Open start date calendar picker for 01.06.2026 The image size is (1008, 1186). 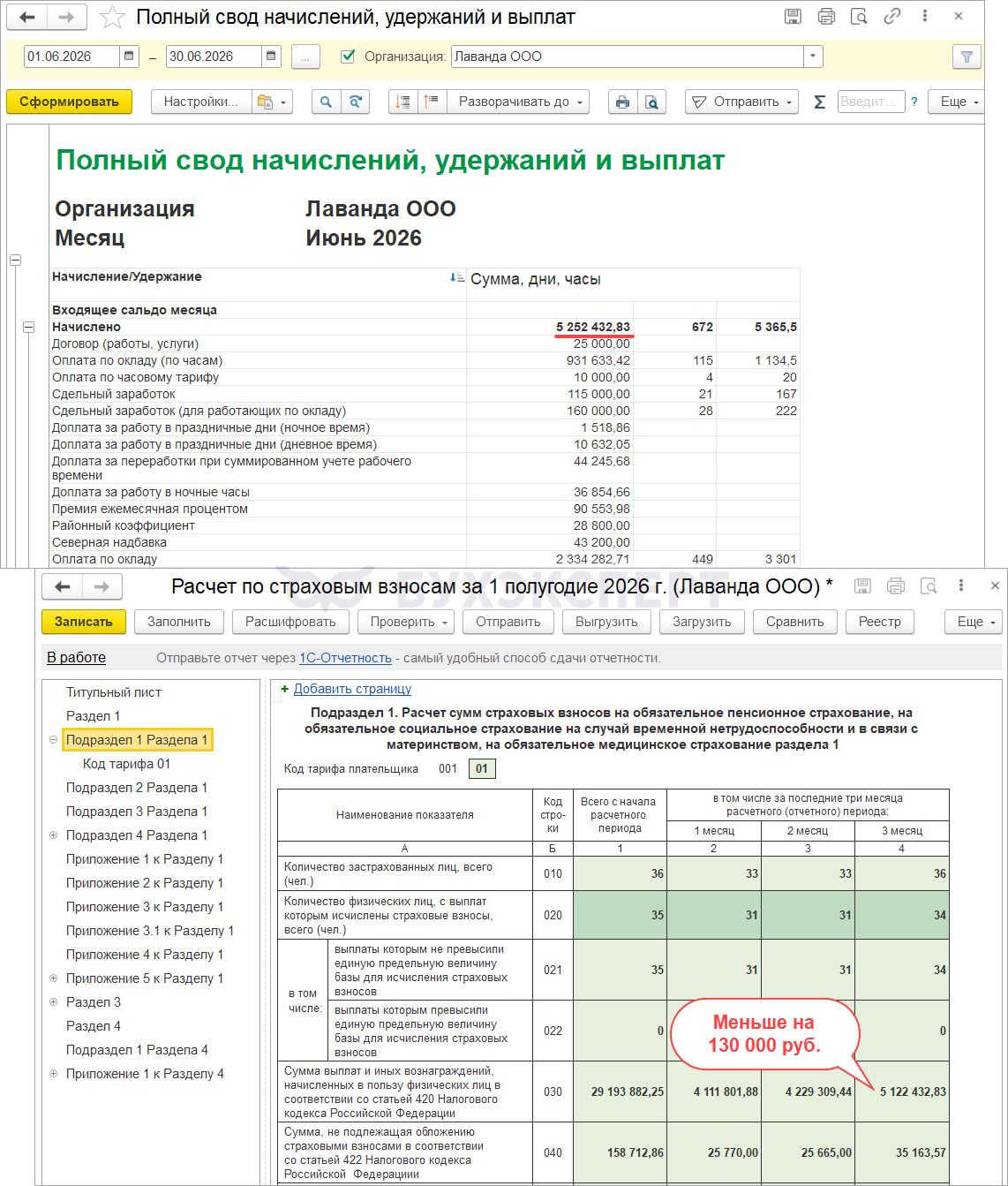point(130,57)
